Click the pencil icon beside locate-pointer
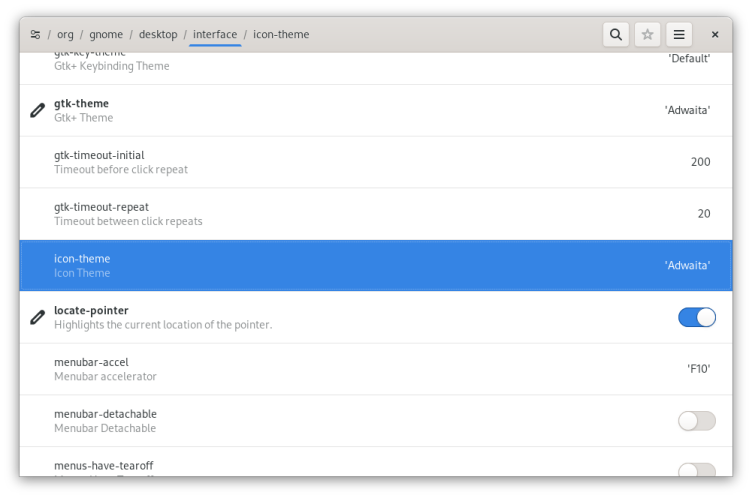 pos(38,317)
